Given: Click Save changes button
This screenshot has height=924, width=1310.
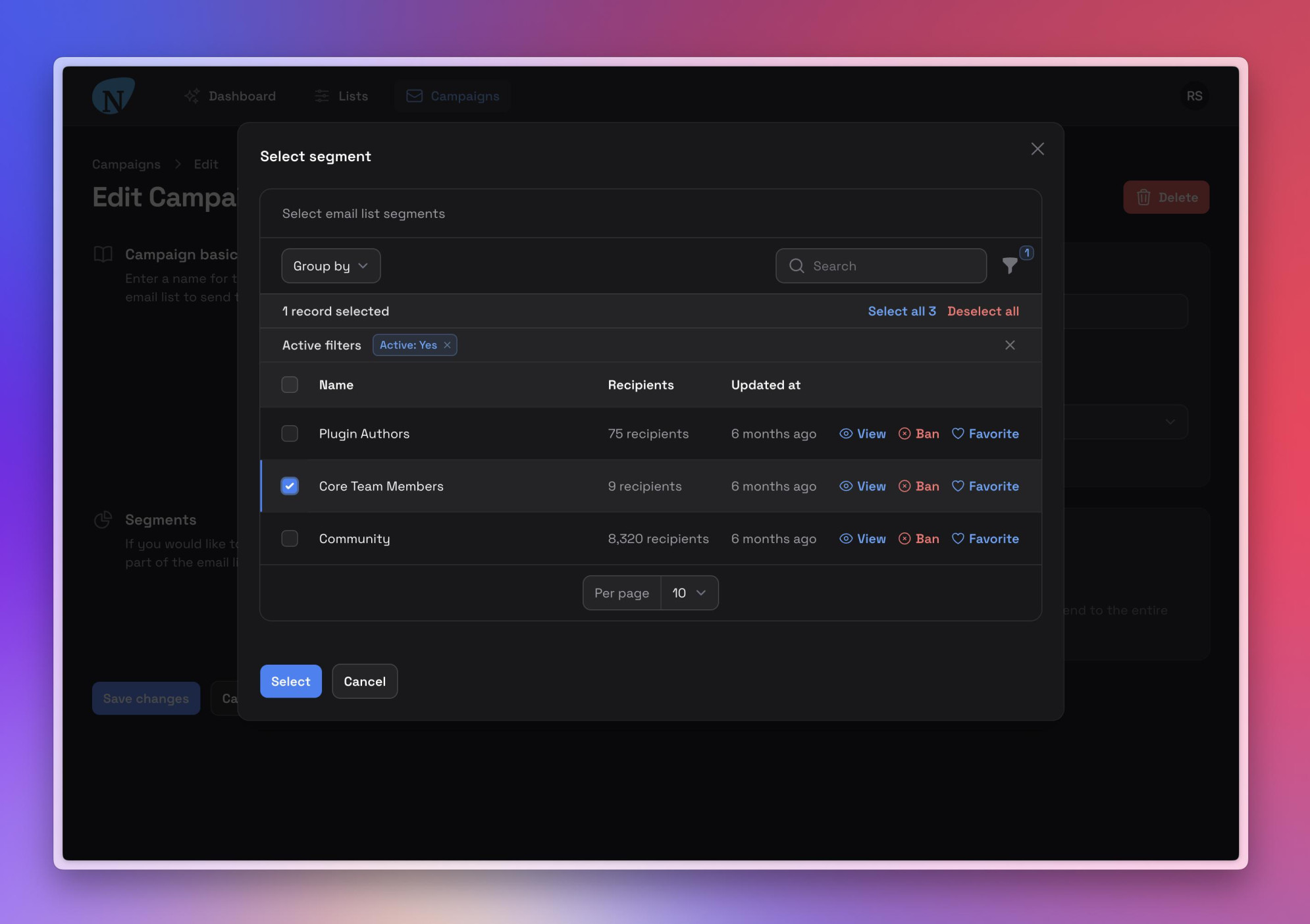Looking at the screenshot, I should pos(146,698).
